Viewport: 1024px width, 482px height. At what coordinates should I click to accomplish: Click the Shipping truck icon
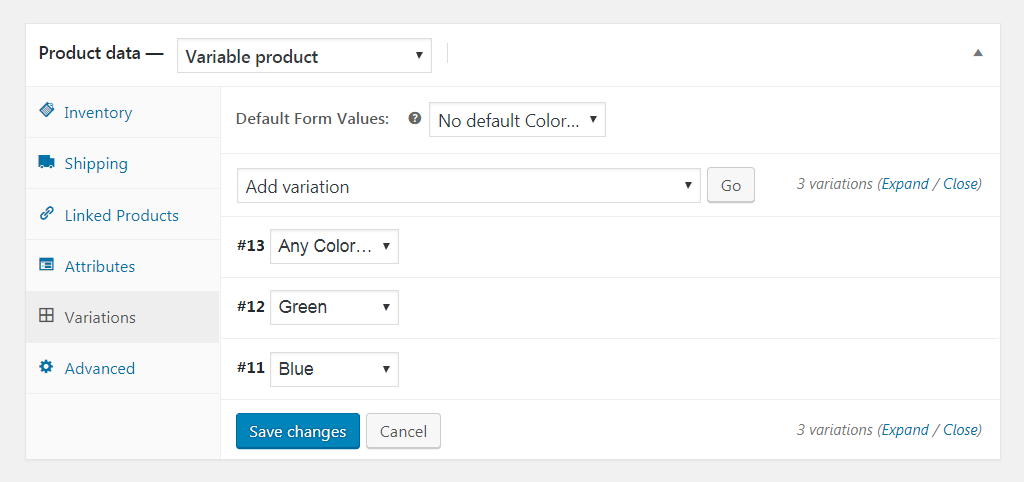click(46, 162)
